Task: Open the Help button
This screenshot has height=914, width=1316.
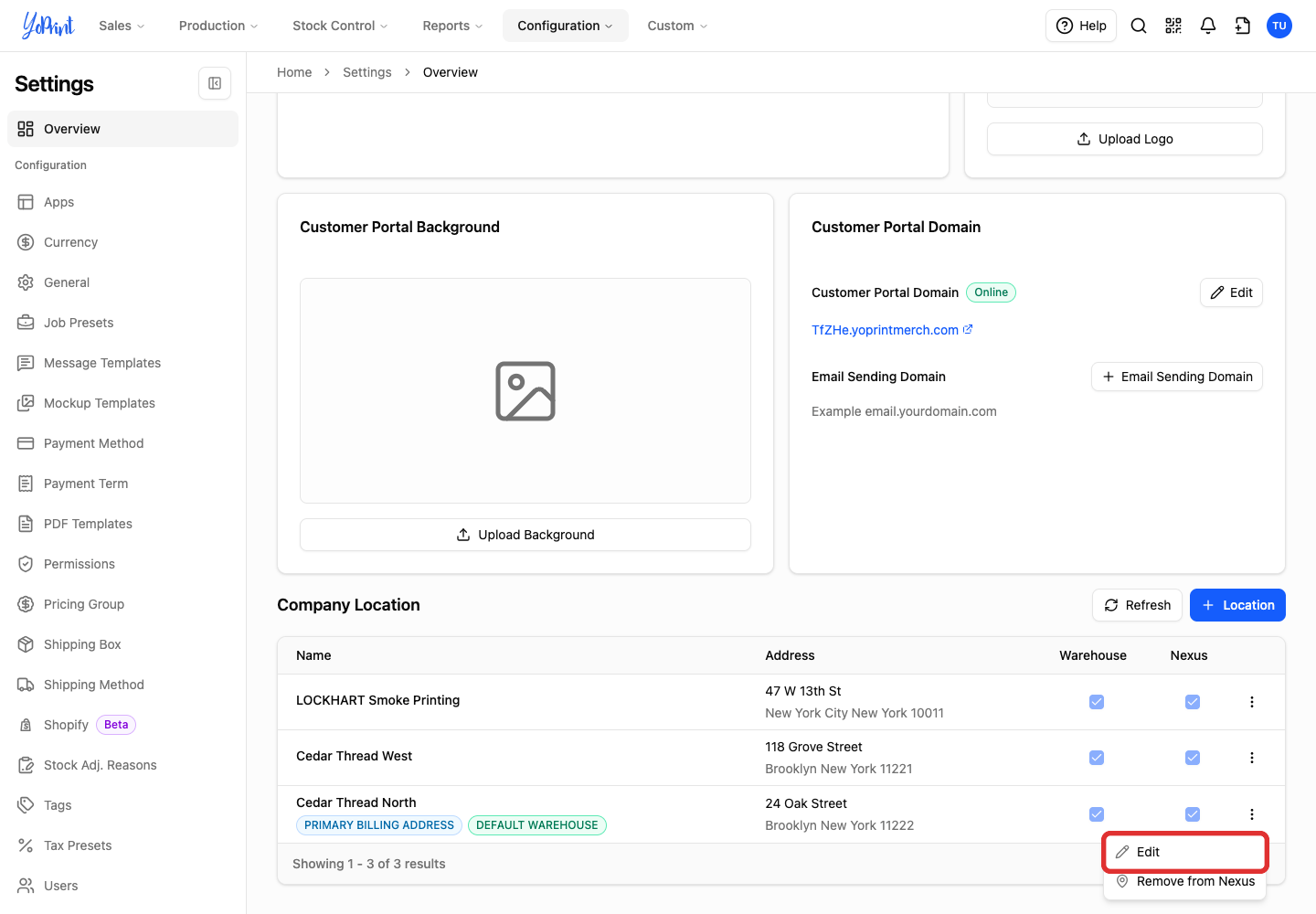Action: [x=1081, y=26]
